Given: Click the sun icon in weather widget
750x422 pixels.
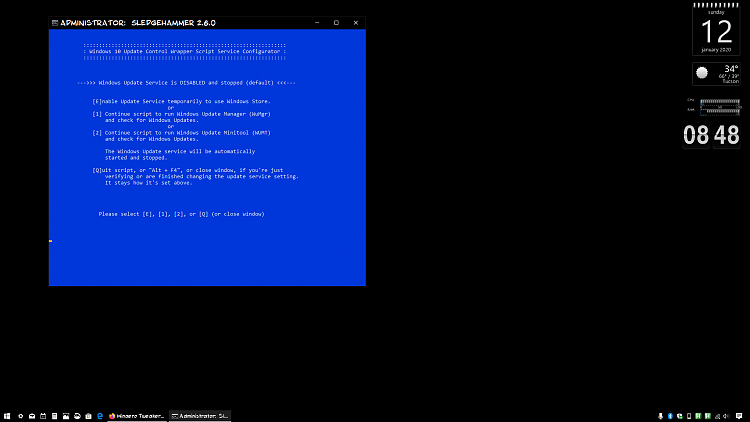Looking at the screenshot, I should 702,73.
